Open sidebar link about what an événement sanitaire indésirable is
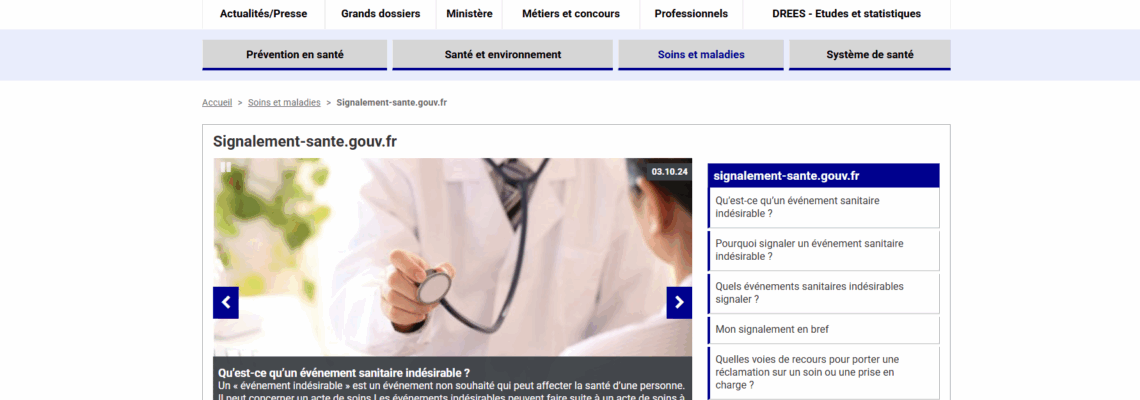 pos(797,207)
